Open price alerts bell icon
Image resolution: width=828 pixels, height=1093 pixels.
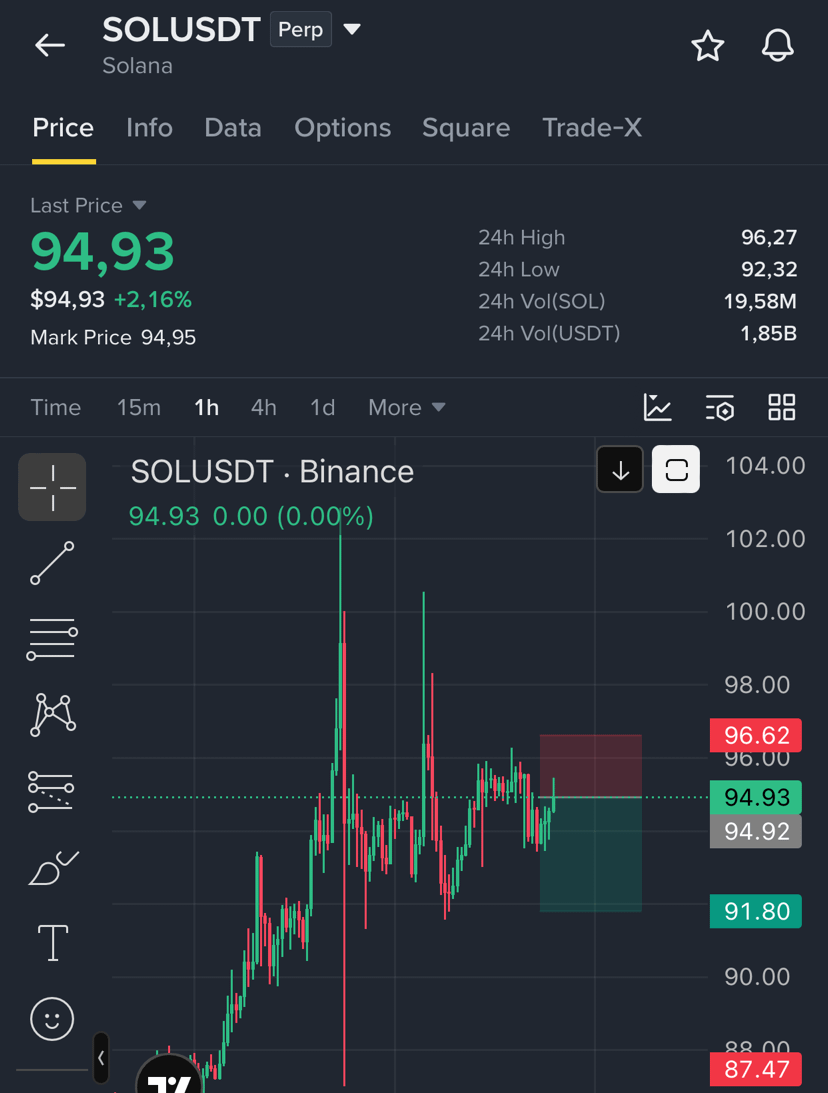pos(777,46)
